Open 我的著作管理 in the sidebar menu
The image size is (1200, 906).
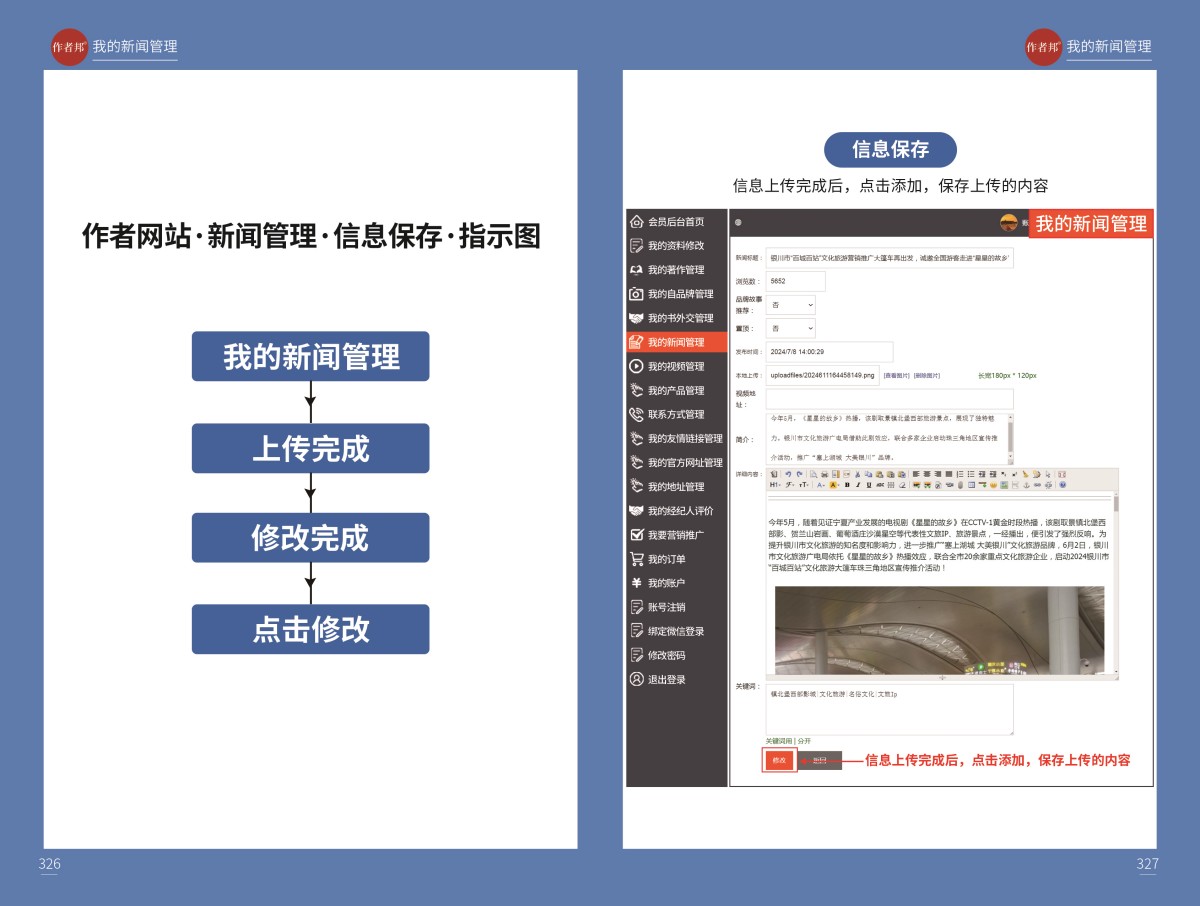click(676, 270)
